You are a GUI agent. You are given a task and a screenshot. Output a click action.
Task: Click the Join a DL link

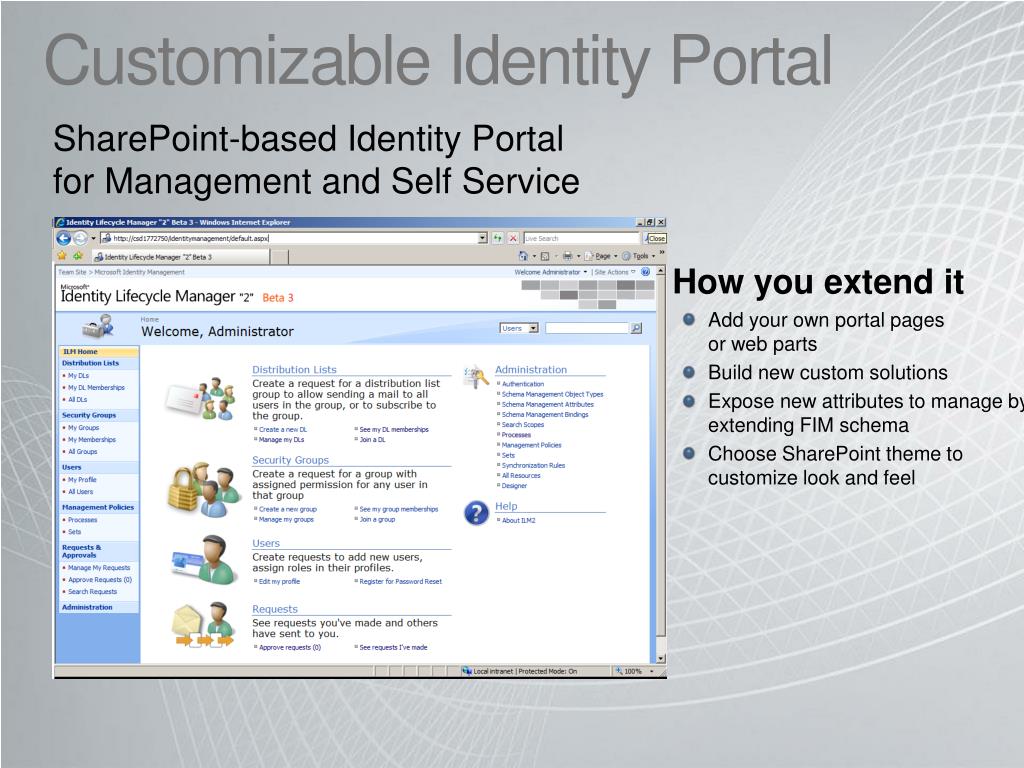372,440
